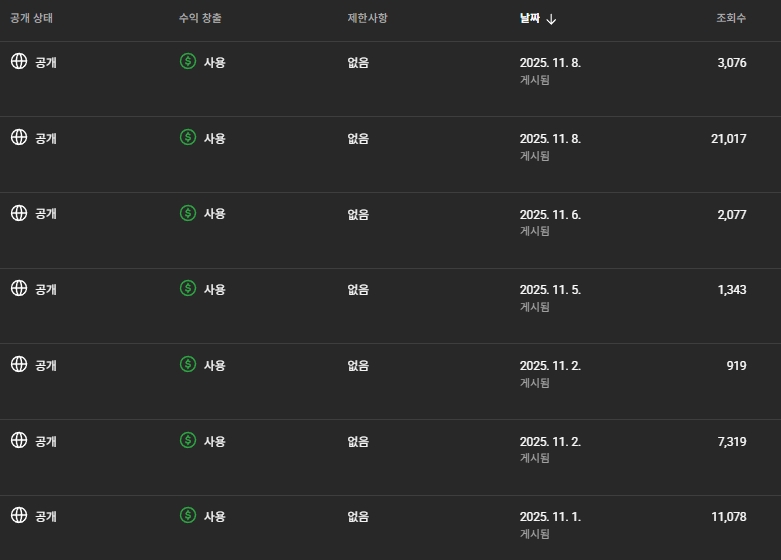The image size is (781, 560).
Task: Click the 7,319 view count
Action: pyautogui.click(x=731, y=441)
